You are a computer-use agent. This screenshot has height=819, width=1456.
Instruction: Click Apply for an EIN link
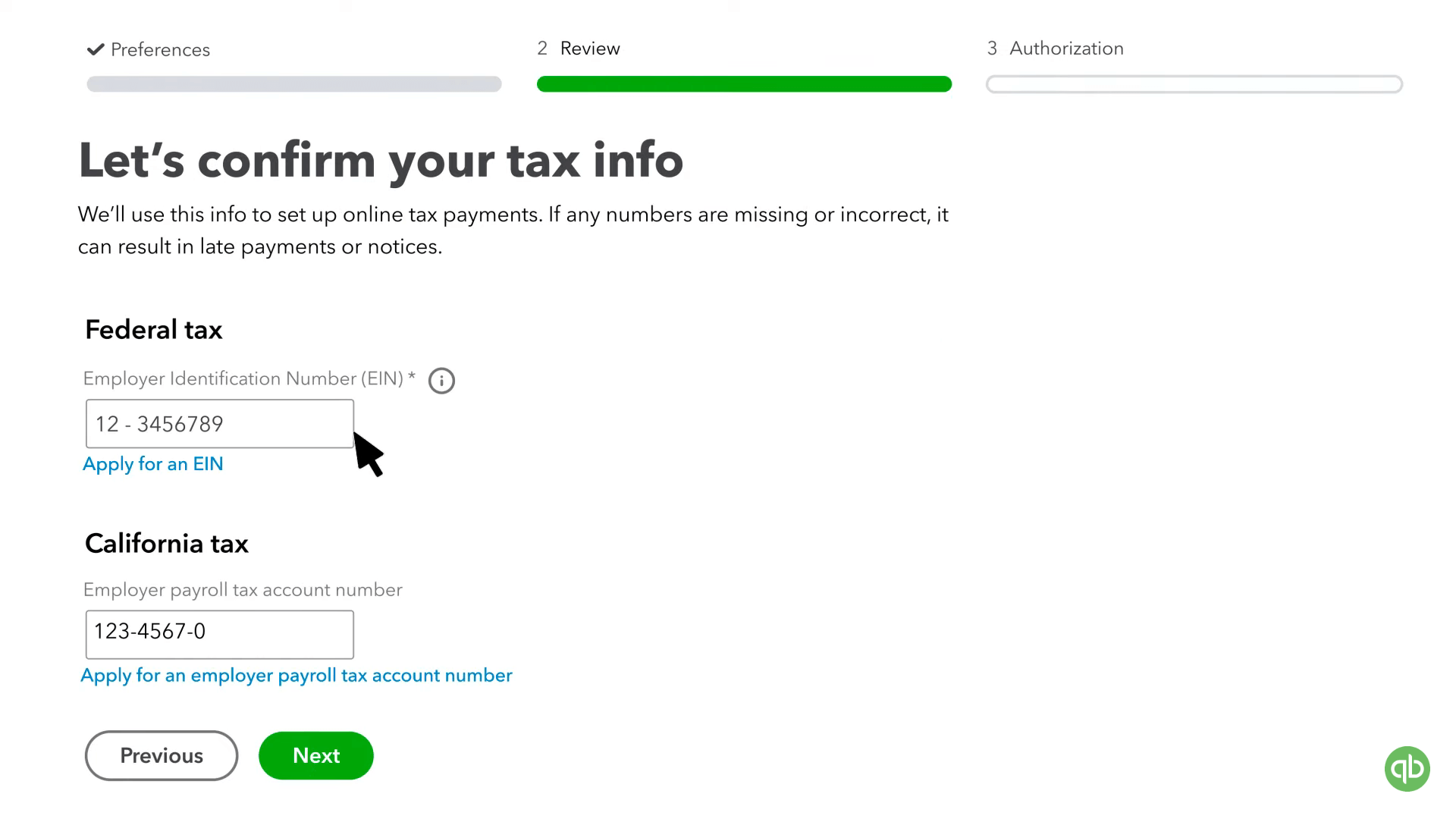152,463
